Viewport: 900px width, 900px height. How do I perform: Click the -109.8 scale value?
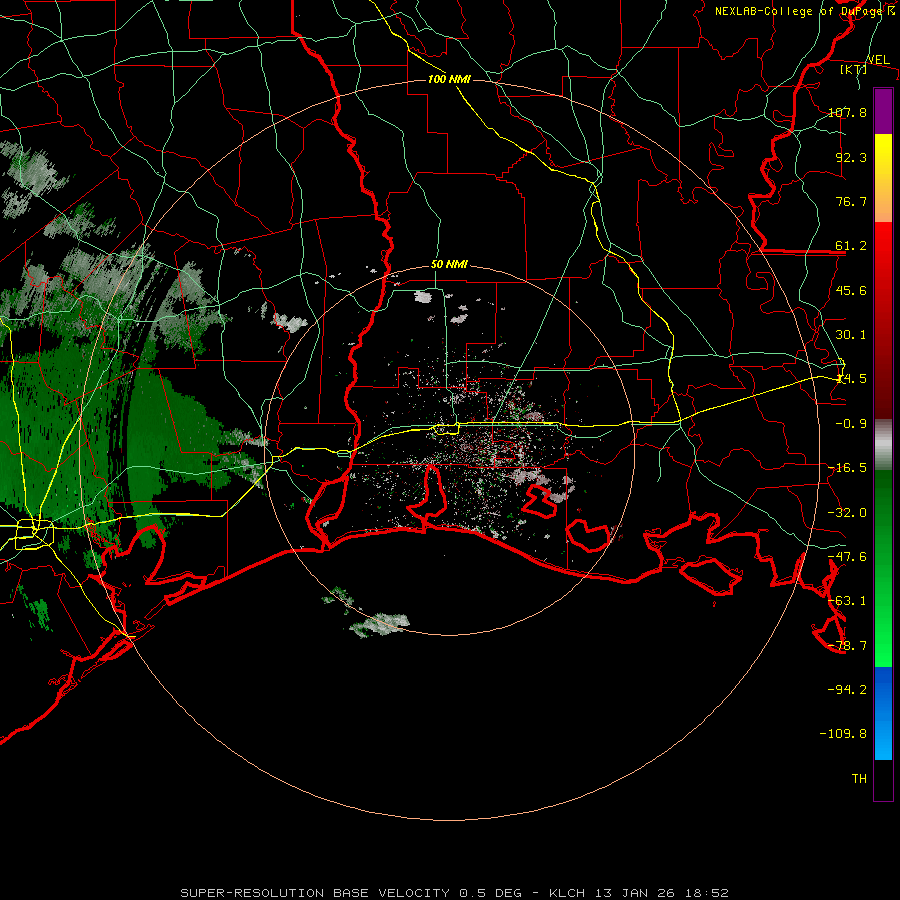click(x=843, y=734)
